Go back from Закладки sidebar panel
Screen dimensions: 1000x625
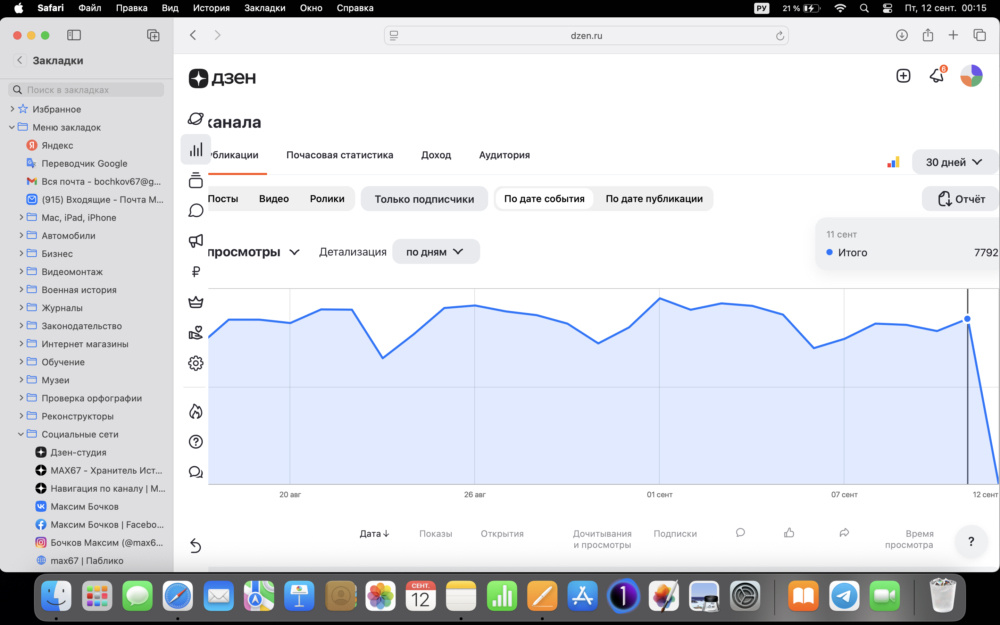click(20, 60)
